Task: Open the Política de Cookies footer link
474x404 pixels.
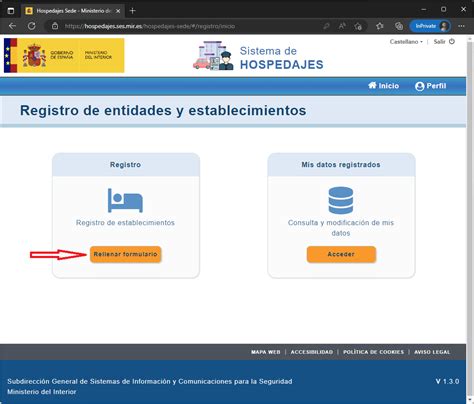Action: [373, 352]
